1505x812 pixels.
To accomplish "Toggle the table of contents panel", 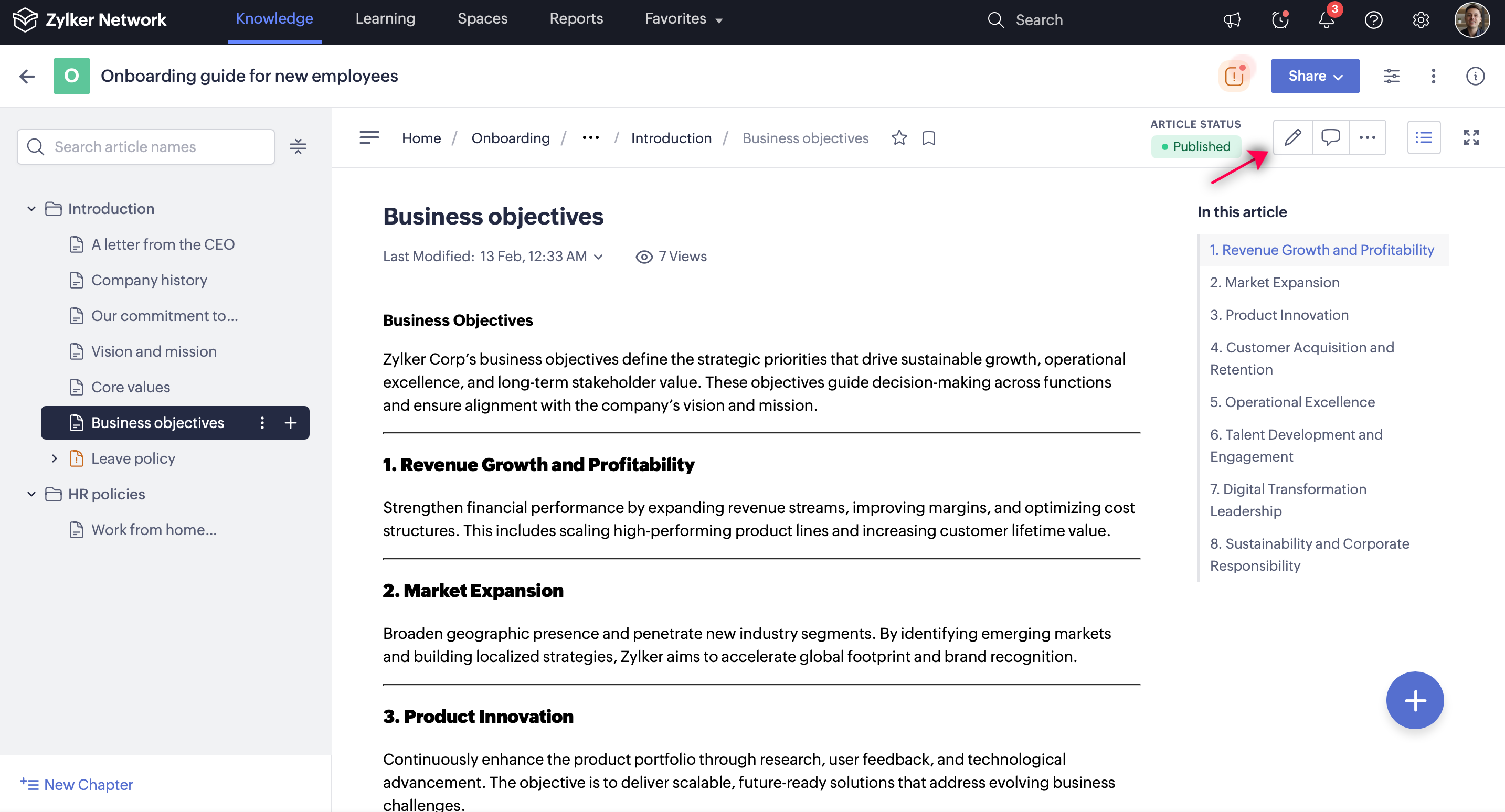I will pos(1423,138).
